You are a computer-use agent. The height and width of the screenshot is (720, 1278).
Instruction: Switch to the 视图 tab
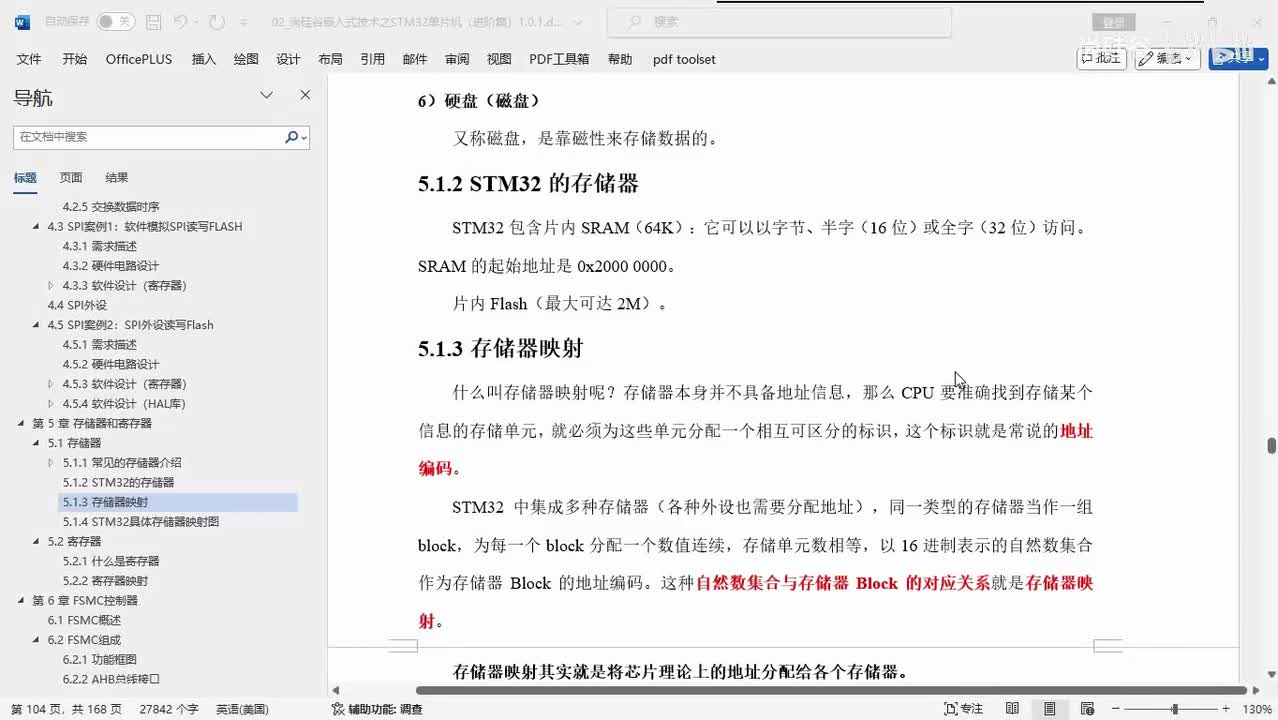[499, 59]
